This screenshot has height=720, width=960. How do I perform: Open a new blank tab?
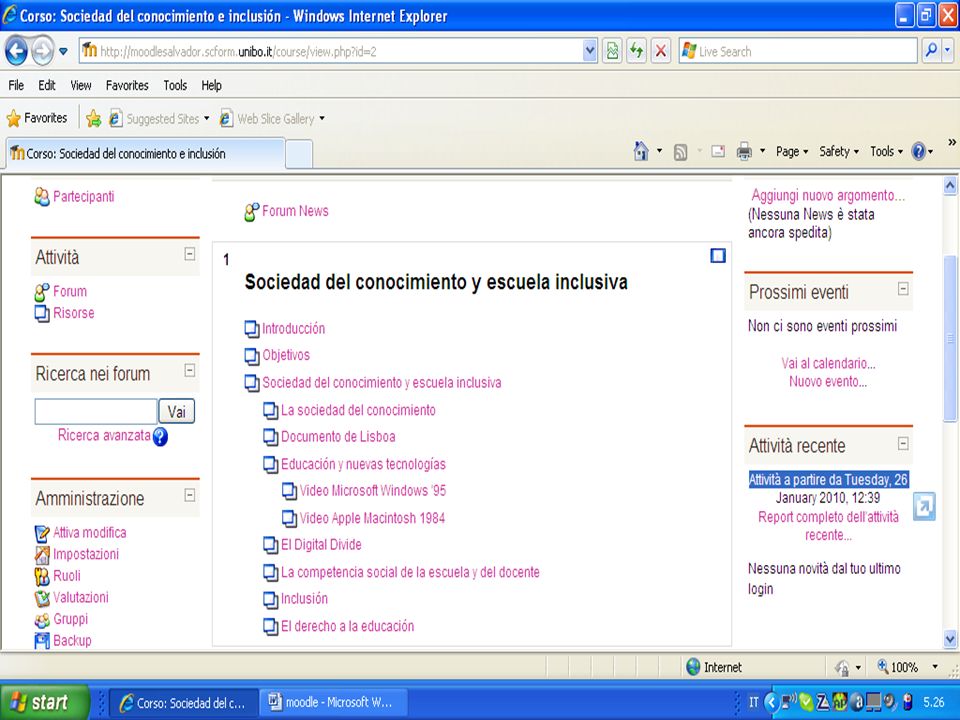point(299,154)
